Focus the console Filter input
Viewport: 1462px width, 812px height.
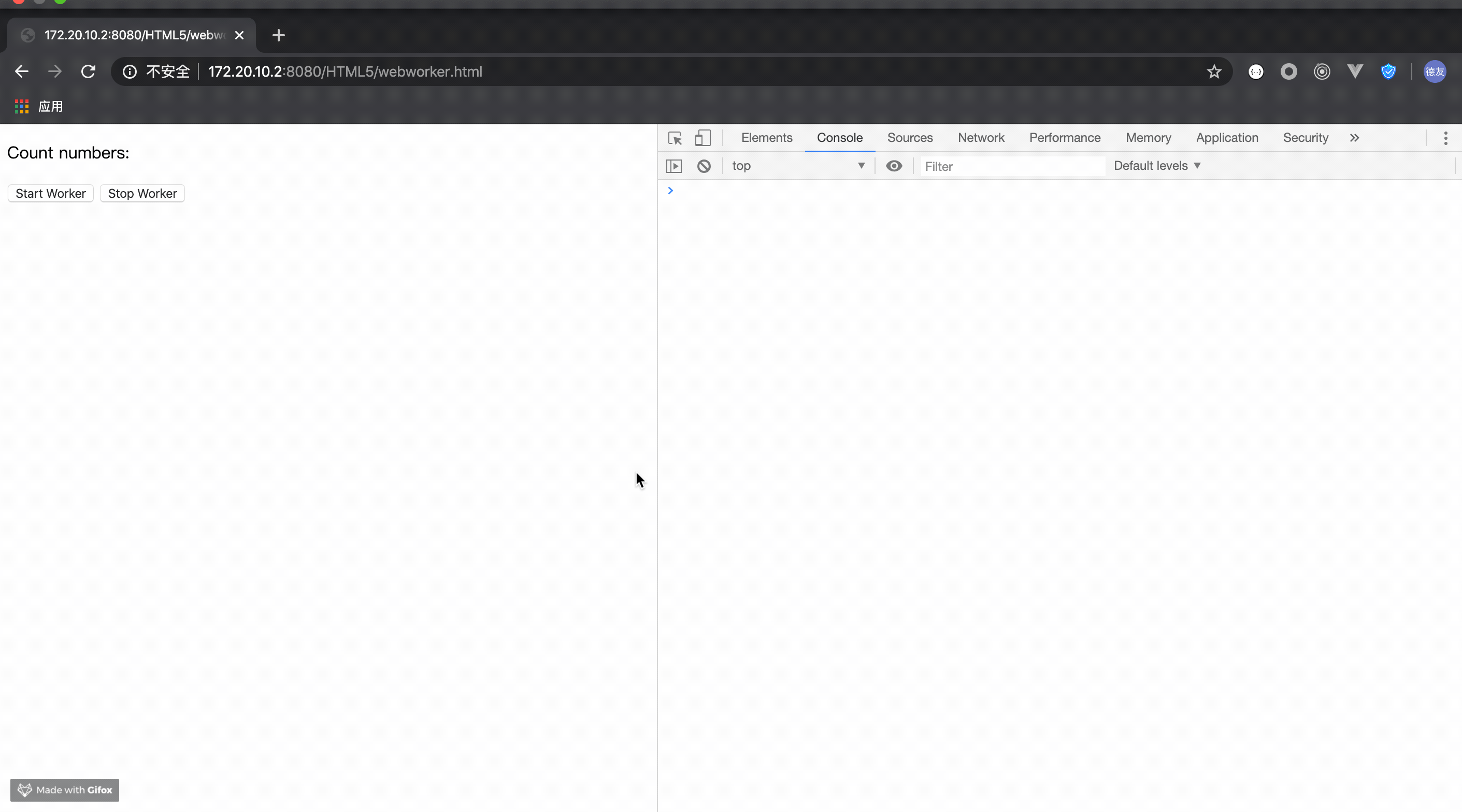[1012, 167]
